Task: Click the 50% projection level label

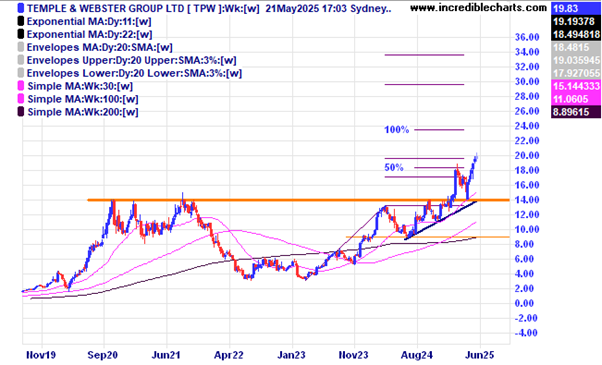Action: (394, 167)
